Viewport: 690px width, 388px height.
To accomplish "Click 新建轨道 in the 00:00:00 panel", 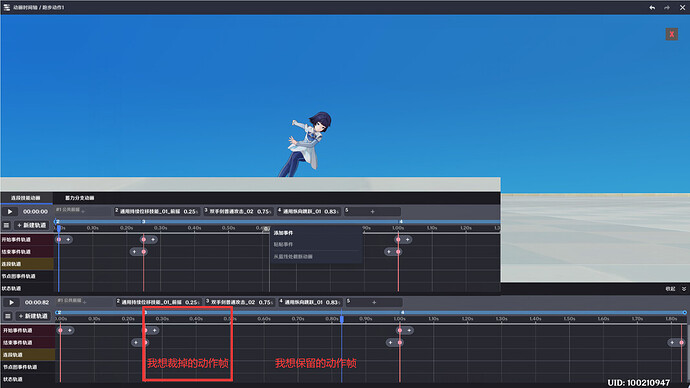I will tap(31, 225).
